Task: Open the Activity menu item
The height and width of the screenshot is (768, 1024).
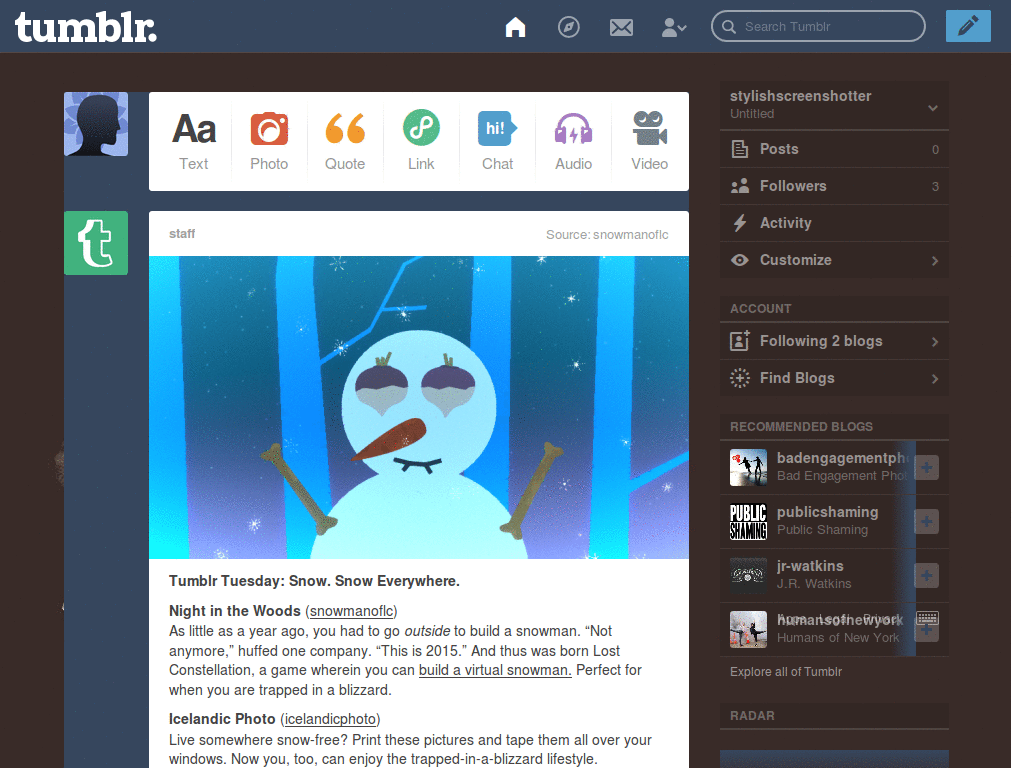Action: pyautogui.click(x=834, y=223)
